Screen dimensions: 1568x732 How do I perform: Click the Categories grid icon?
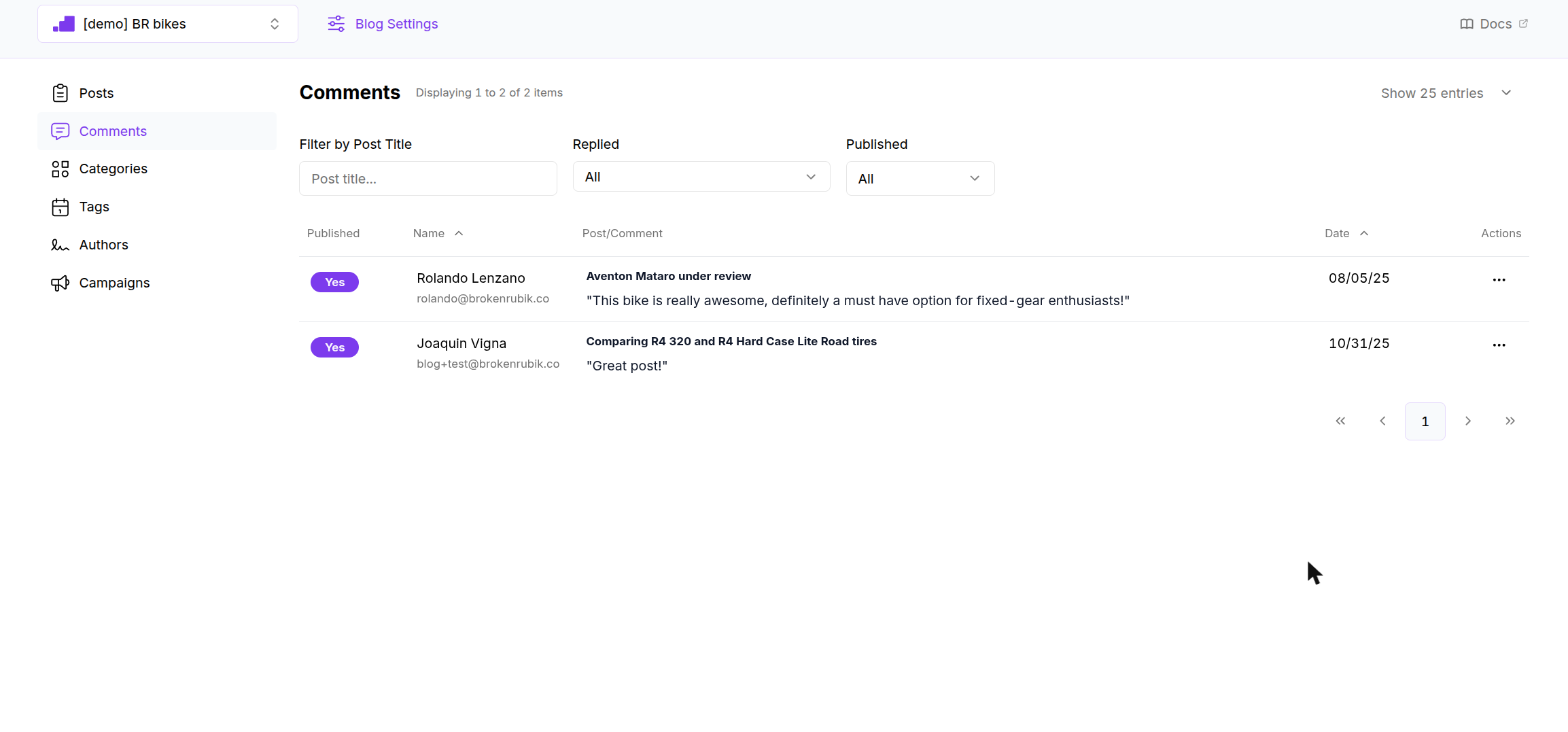(60, 169)
